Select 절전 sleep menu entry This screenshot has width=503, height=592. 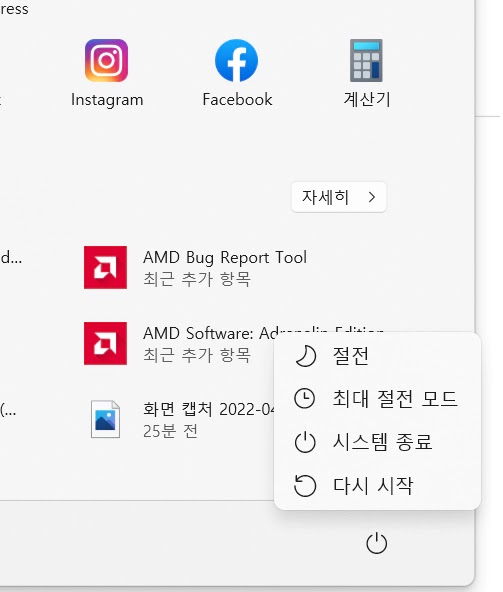tap(377, 356)
